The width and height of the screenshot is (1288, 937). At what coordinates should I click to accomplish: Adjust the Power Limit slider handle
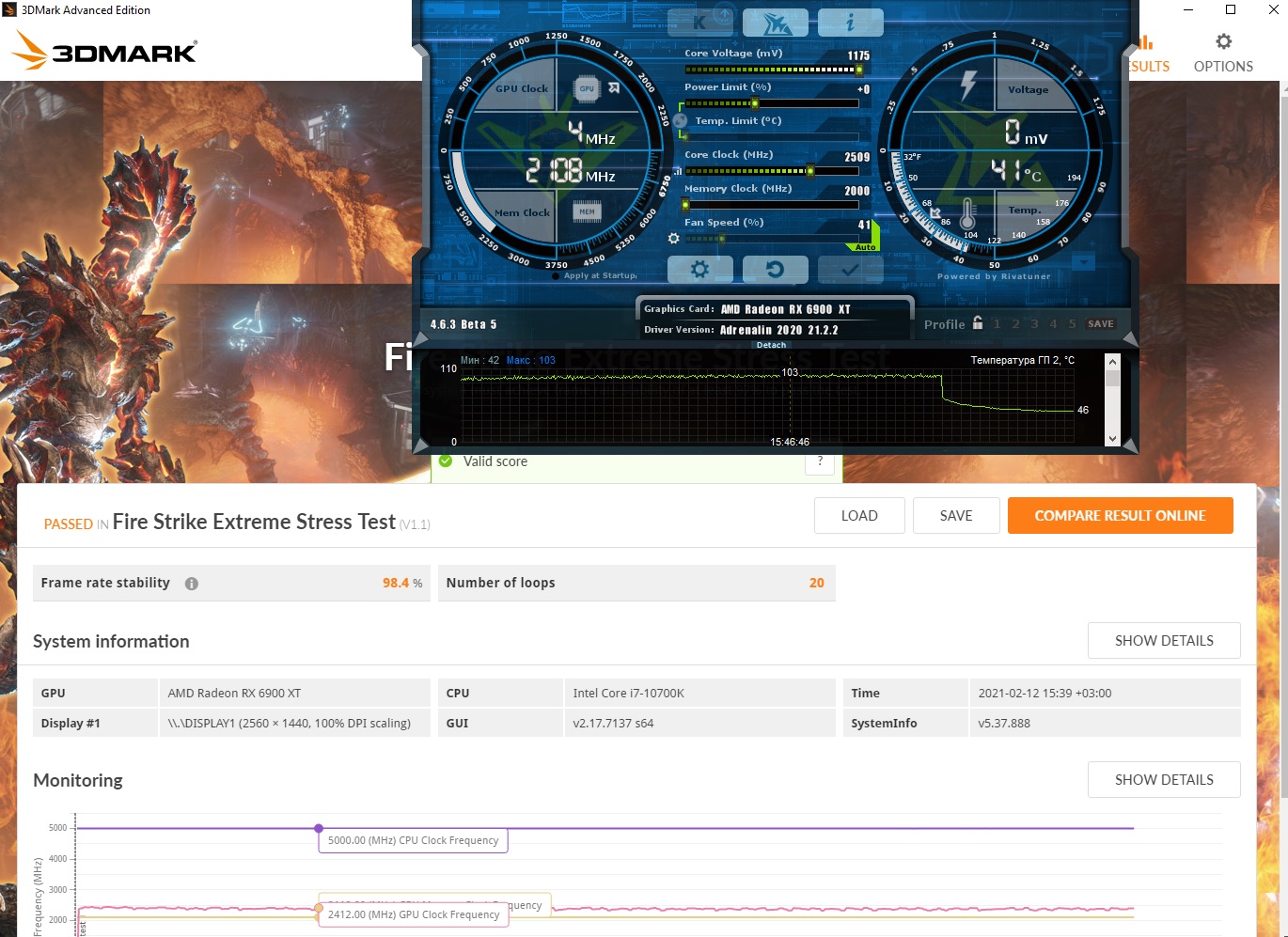tap(755, 102)
